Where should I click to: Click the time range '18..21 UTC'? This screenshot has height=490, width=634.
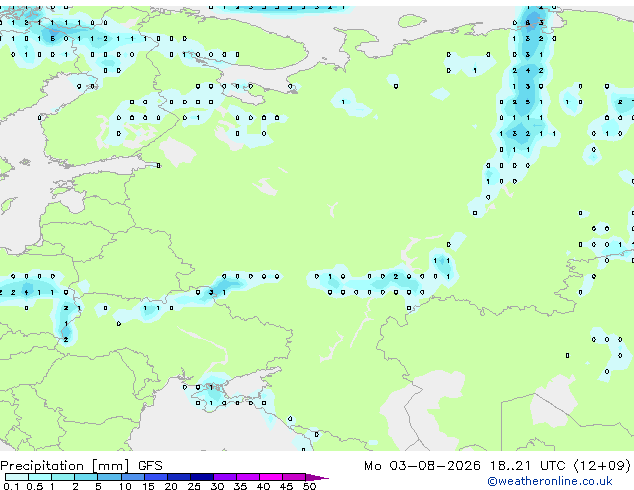pyautogui.click(x=527, y=466)
